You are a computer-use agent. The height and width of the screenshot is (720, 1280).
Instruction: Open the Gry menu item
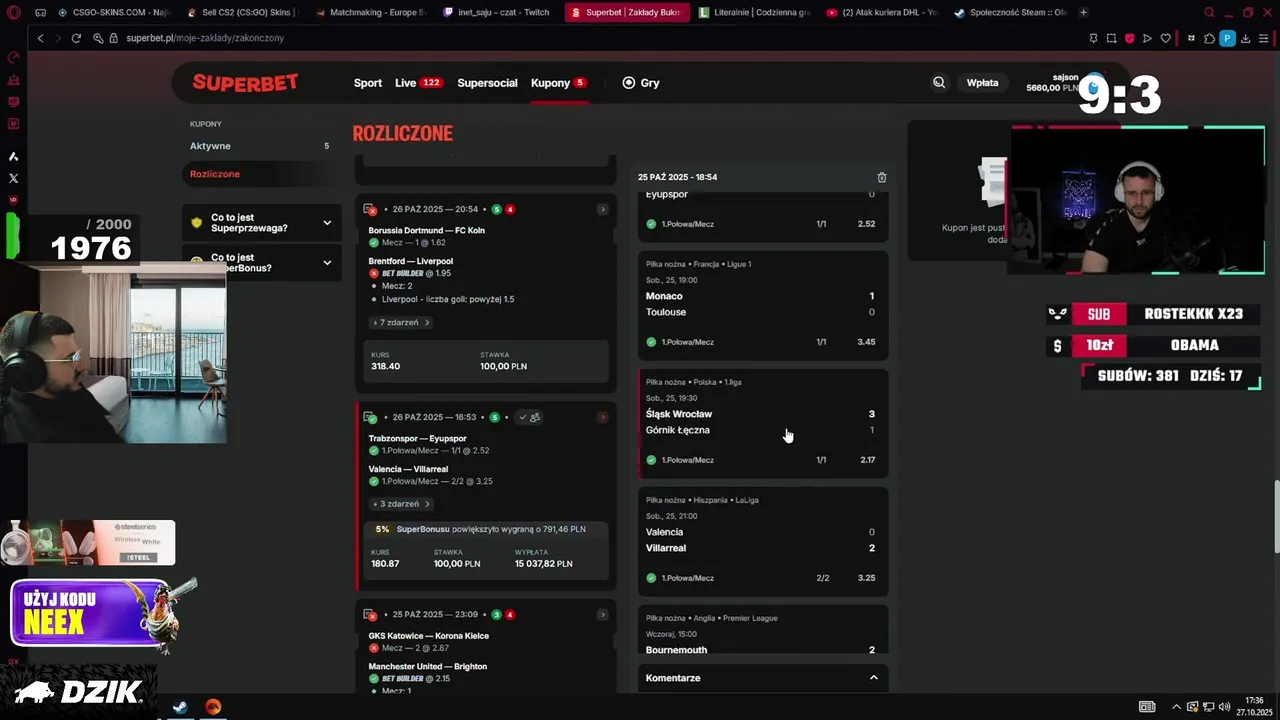click(x=641, y=83)
